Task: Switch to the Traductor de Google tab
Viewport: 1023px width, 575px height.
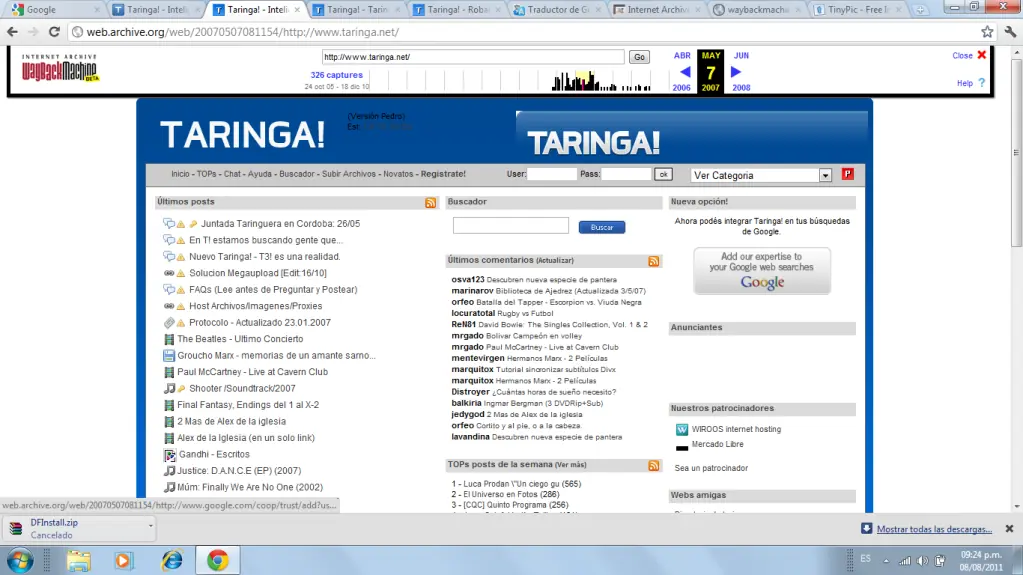Action: [x=560, y=9]
